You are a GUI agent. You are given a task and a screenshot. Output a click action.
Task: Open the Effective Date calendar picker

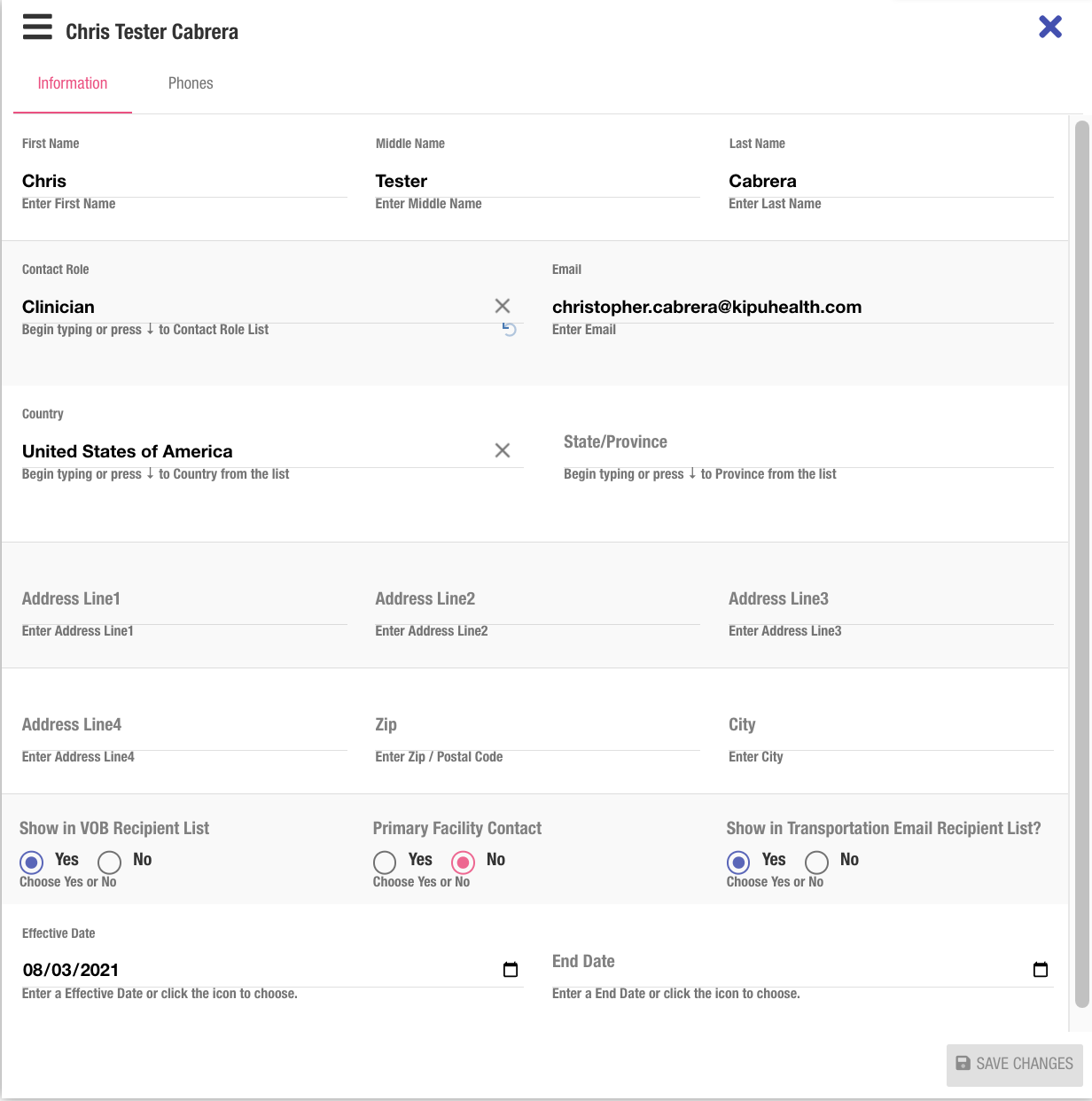tap(511, 970)
